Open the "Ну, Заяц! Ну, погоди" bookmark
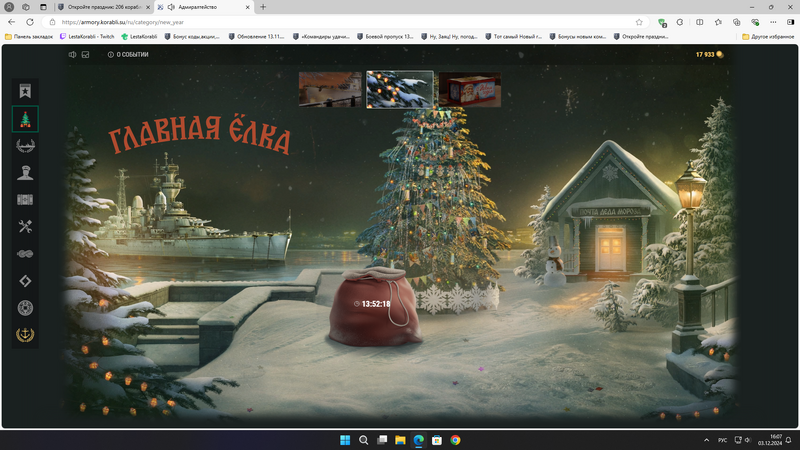 [449, 37]
